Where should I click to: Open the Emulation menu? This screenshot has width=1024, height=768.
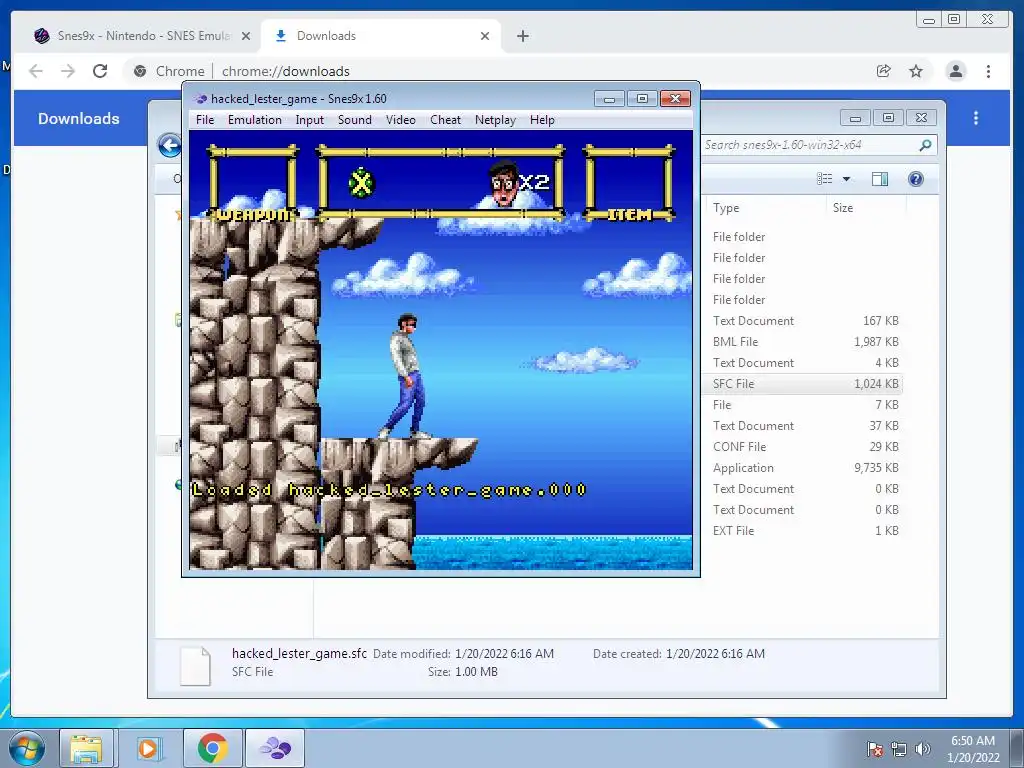[x=254, y=120]
